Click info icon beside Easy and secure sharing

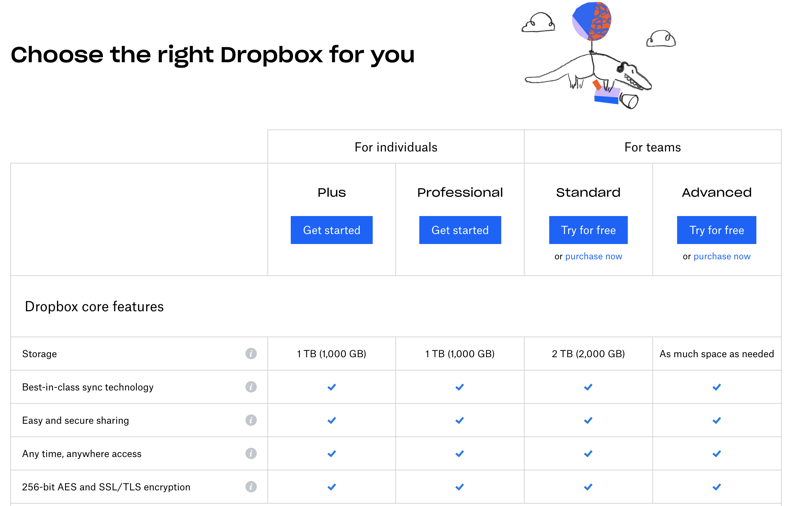[251, 420]
